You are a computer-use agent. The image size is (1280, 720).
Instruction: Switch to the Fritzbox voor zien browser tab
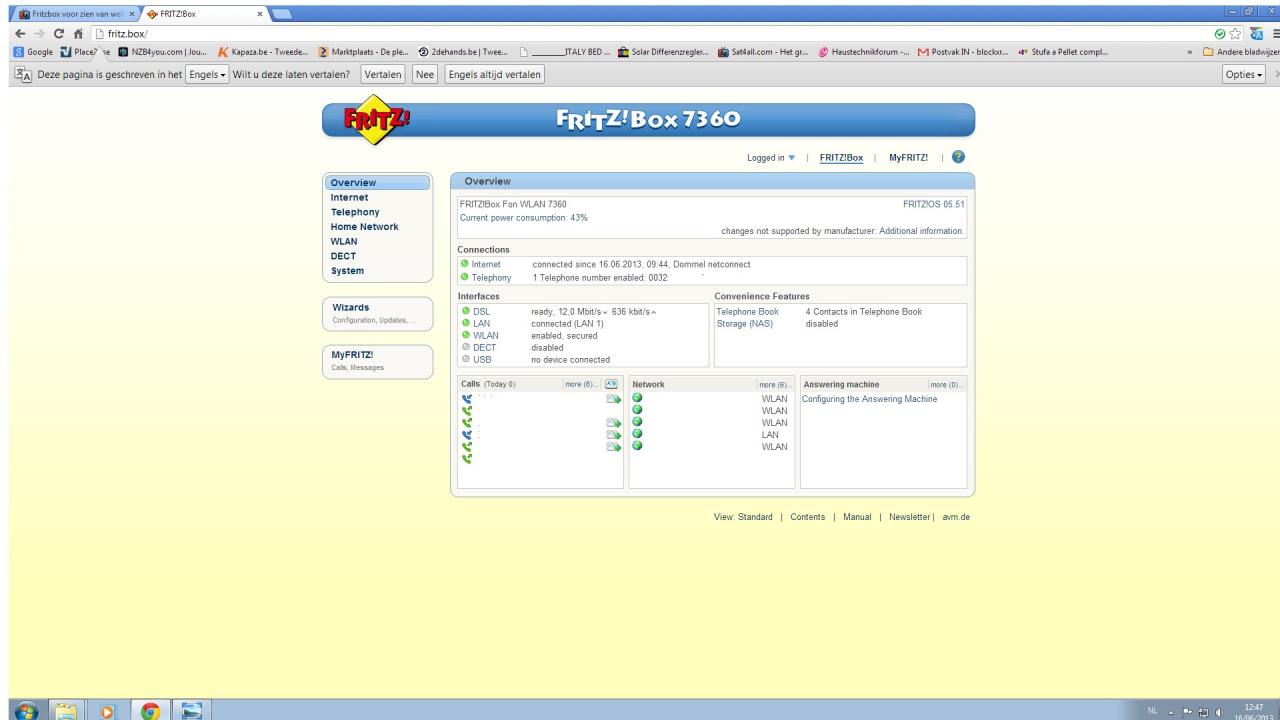tap(76, 13)
